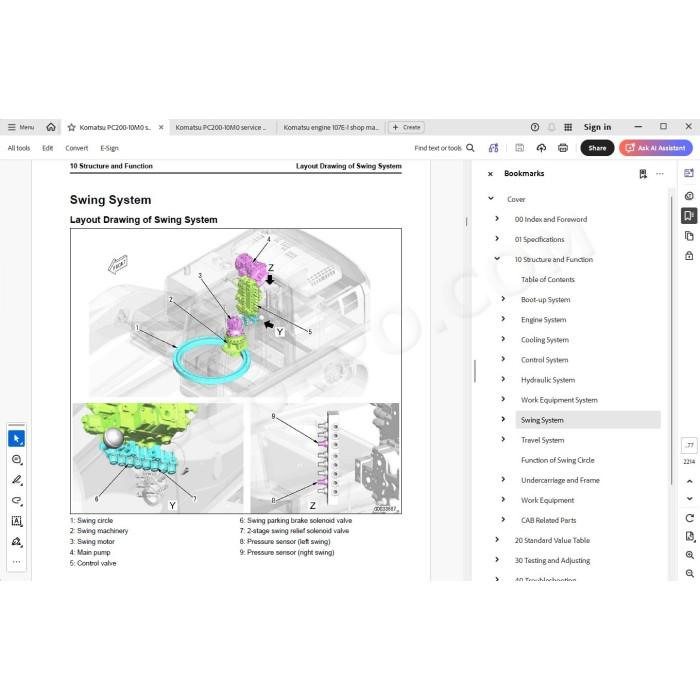This screenshot has width=700, height=700.
Task: Open the Edit menu
Action: (47, 148)
